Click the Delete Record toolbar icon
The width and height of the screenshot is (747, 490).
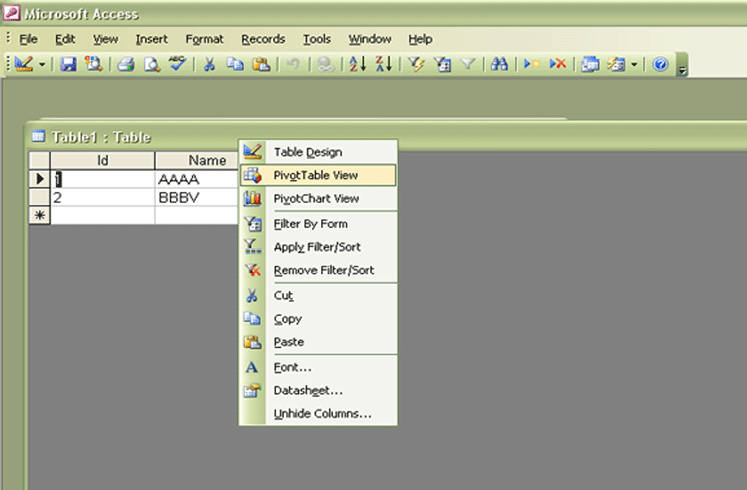pyautogui.click(x=557, y=64)
